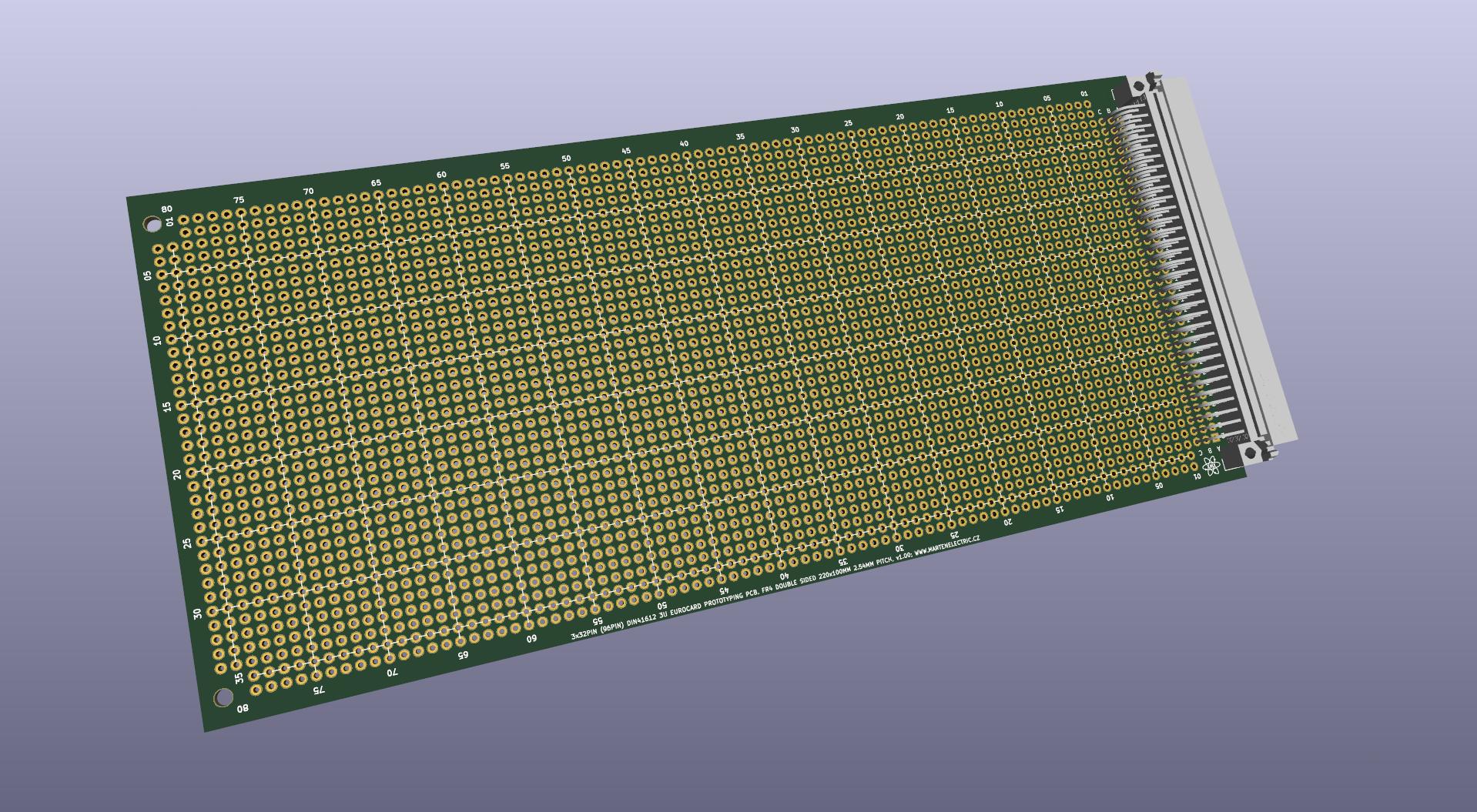Click the upper-left mounting hole
This screenshot has width=1477, height=812.
coord(152,224)
